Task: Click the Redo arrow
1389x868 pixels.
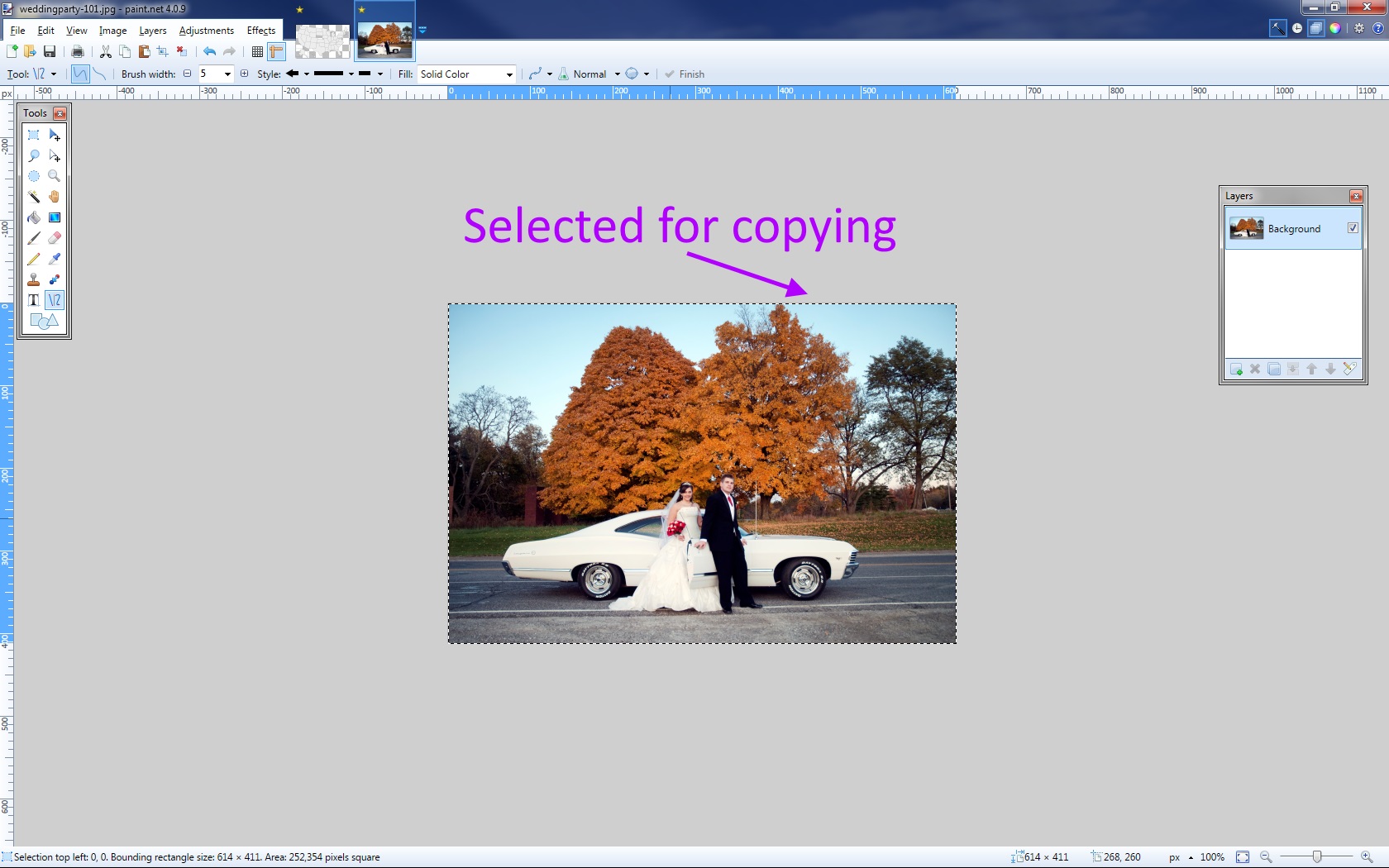Action: (x=229, y=51)
